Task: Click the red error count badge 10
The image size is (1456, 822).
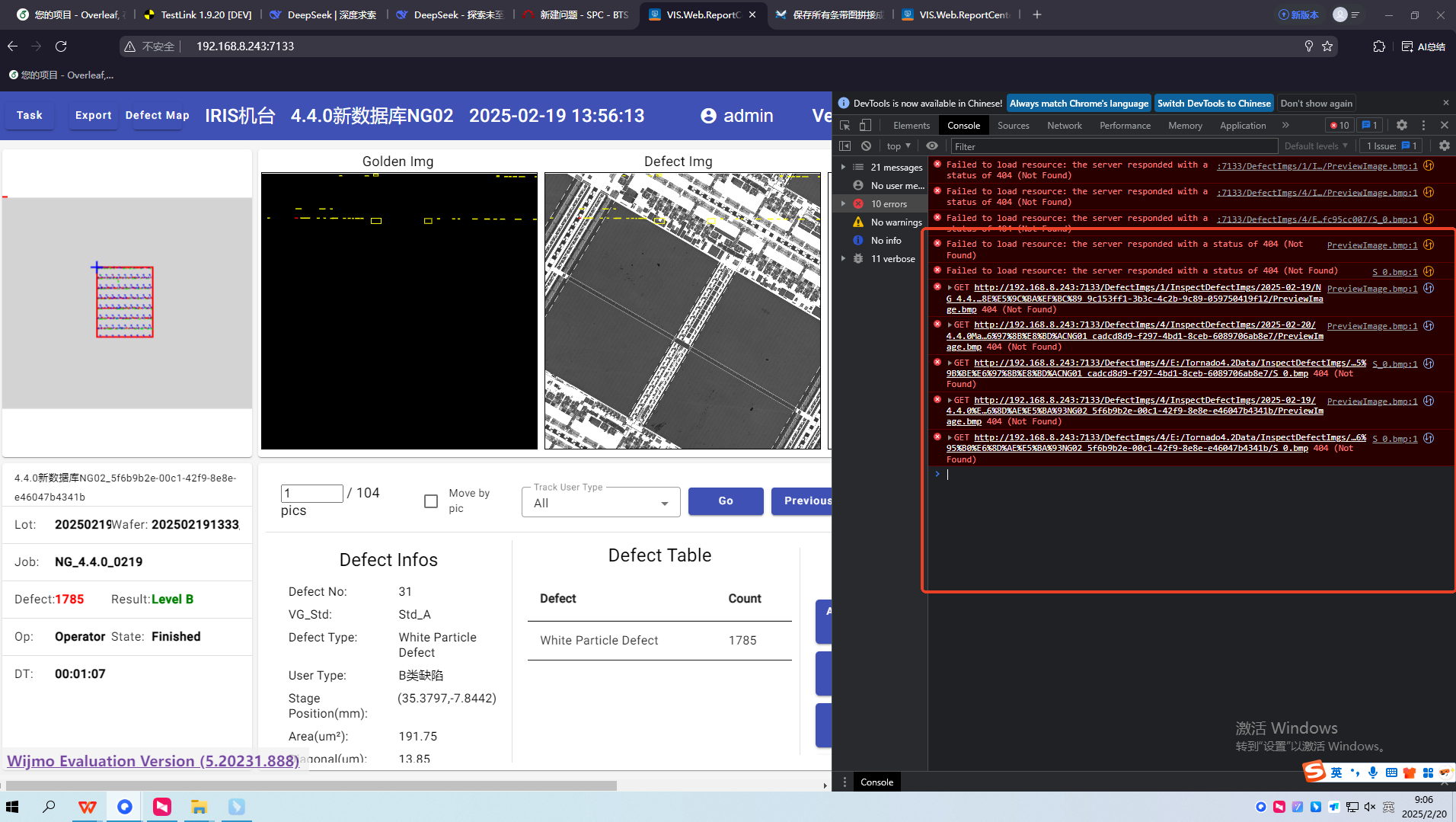Action: click(1339, 125)
